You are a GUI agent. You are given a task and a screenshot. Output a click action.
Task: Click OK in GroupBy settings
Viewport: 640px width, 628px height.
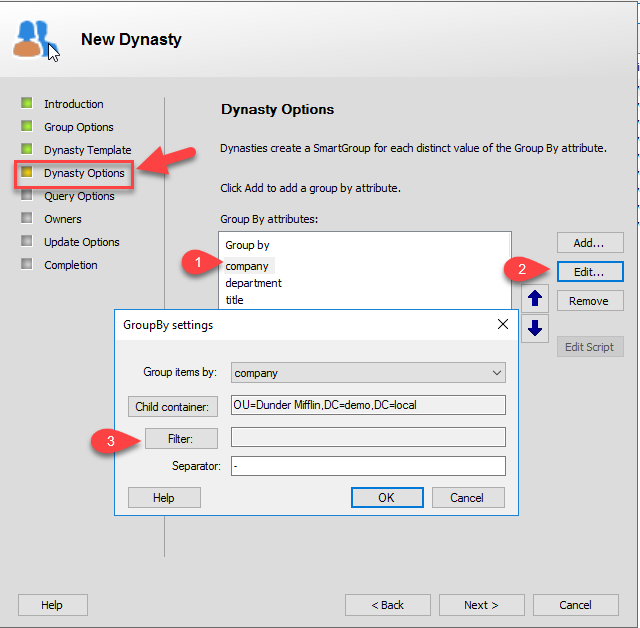[x=387, y=497]
